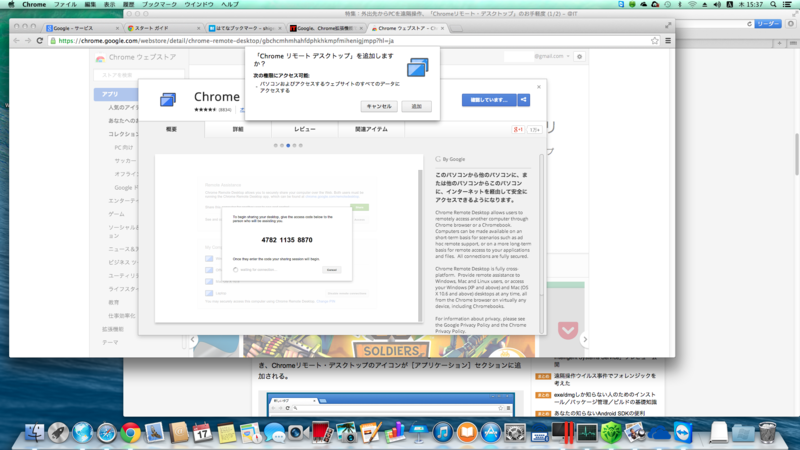Switch to the Google、Chrome拡張機能 tab
Viewport: 800px width, 450px height.
point(327,28)
